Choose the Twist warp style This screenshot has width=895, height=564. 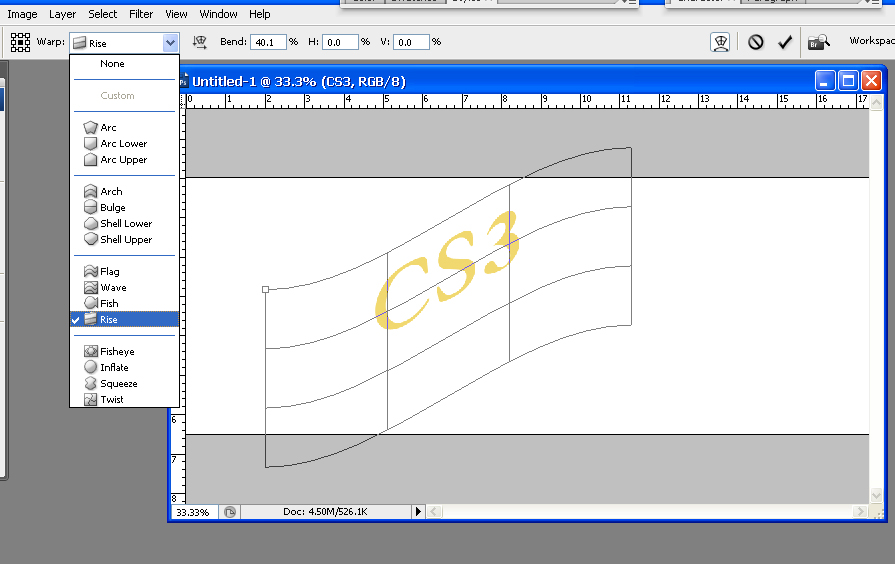[124, 399]
